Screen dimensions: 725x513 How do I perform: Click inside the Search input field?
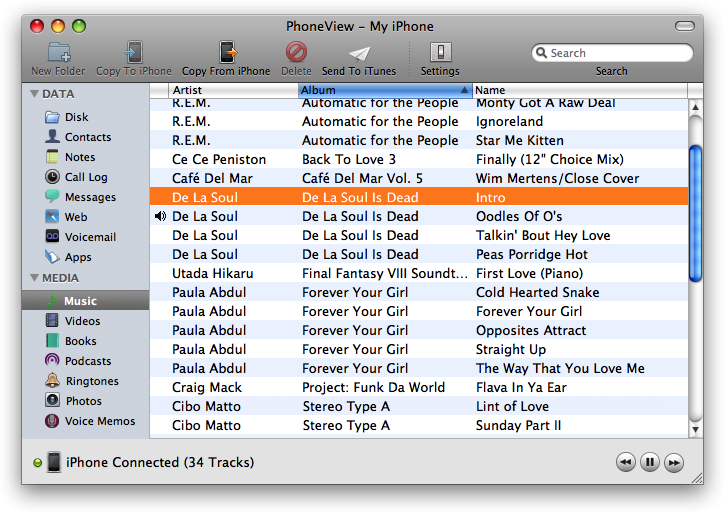click(612, 53)
